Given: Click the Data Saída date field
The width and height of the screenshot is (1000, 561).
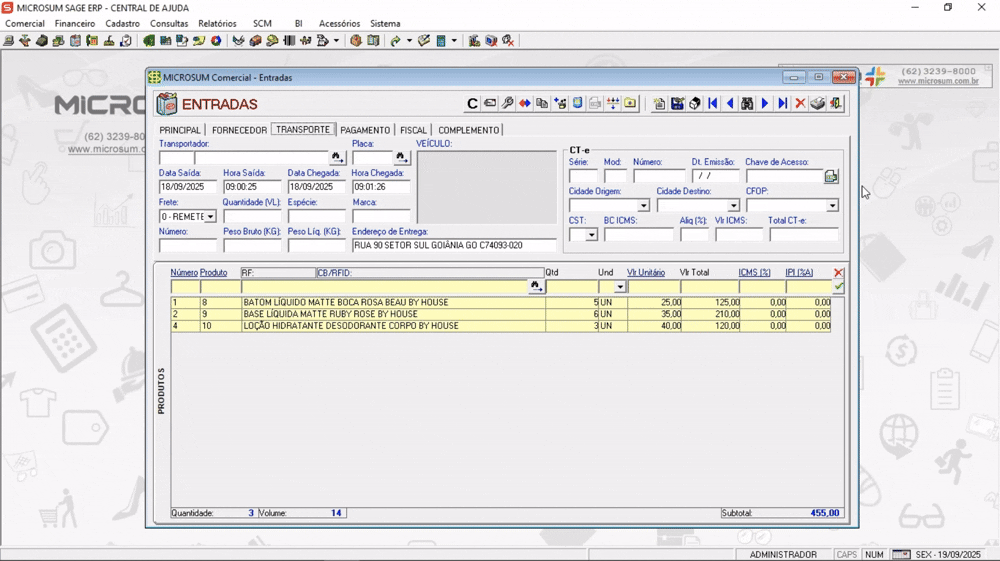Looking at the screenshot, I should (x=188, y=187).
